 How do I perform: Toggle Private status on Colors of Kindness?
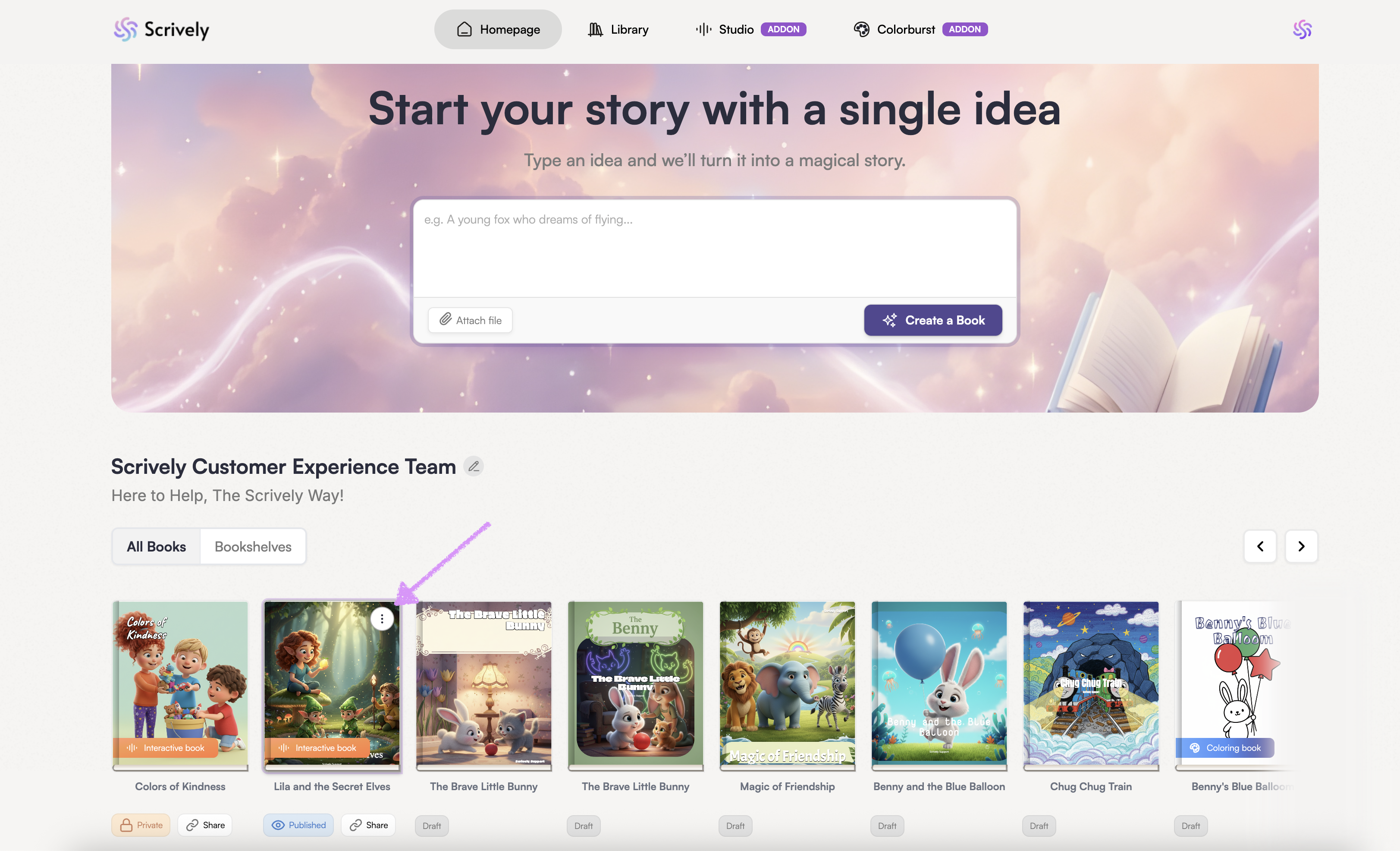point(141,825)
